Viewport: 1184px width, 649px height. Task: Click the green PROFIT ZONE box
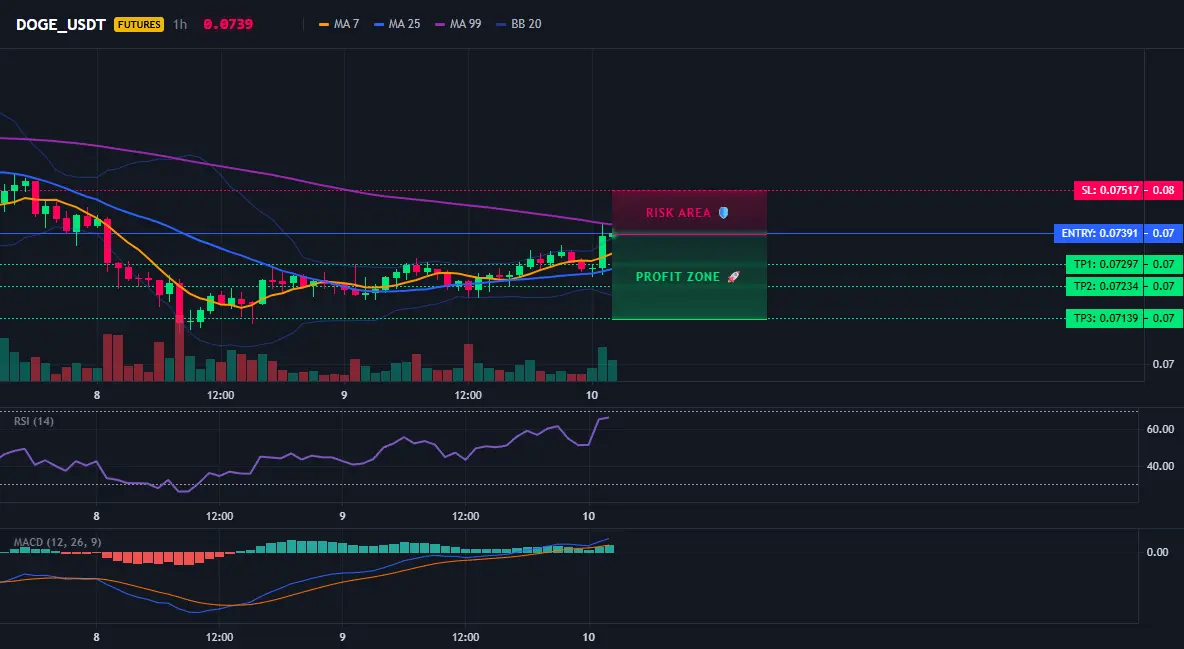[x=689, y=277]
